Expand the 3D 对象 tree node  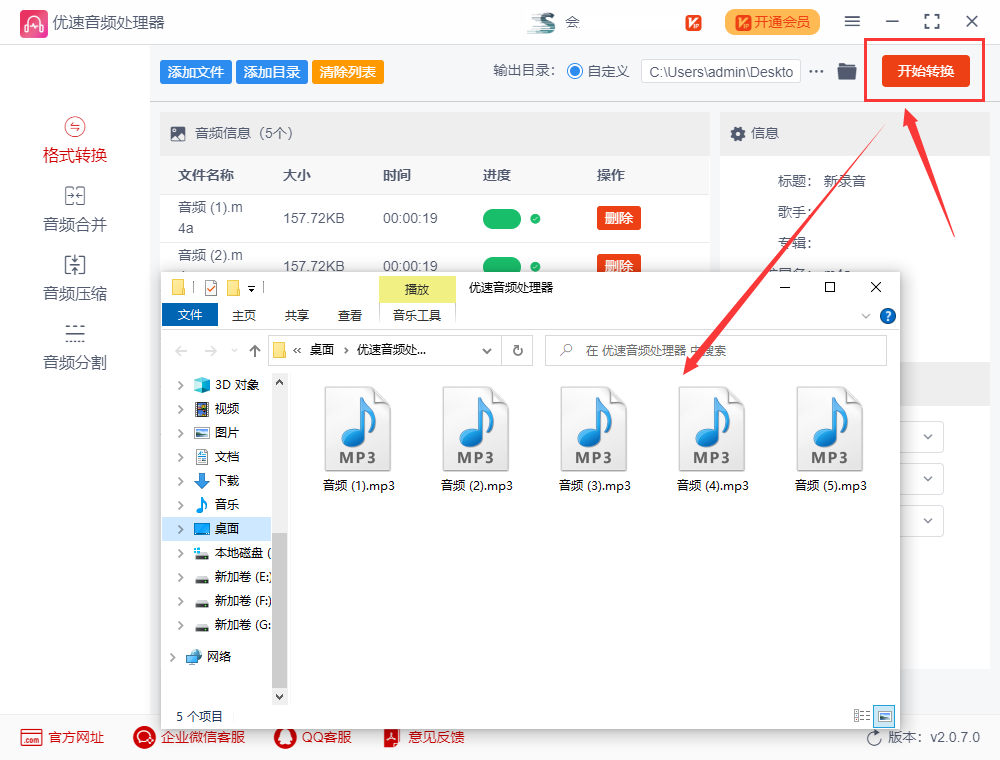click(180, 385)
